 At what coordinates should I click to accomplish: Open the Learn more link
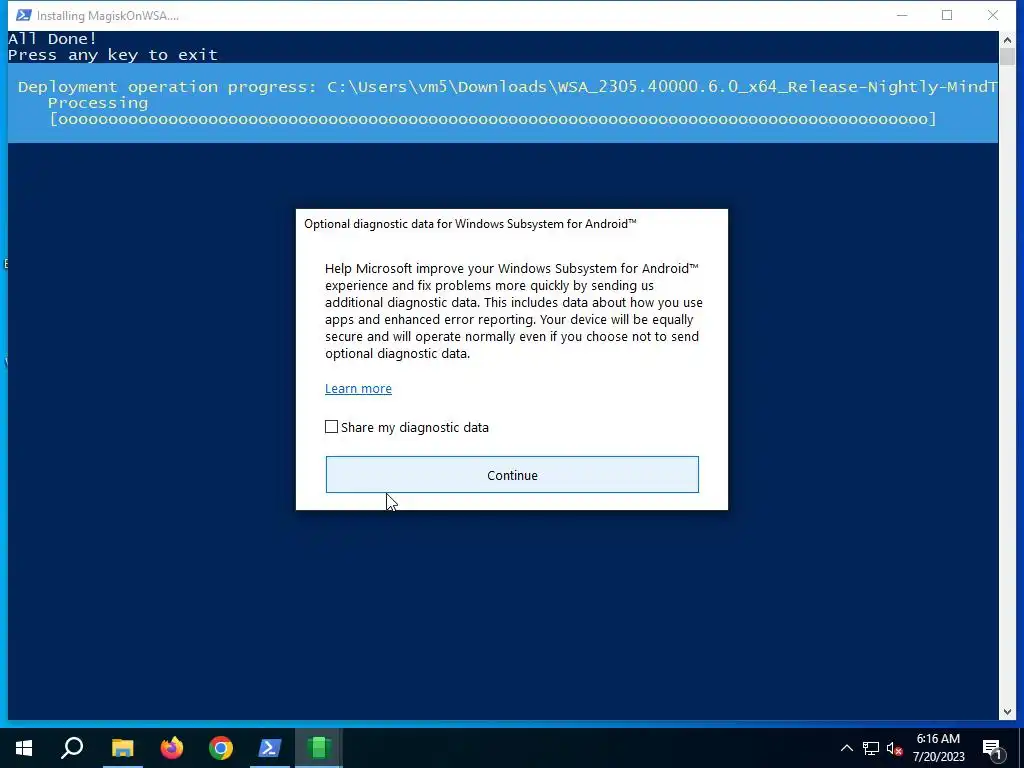click(359, 389)
